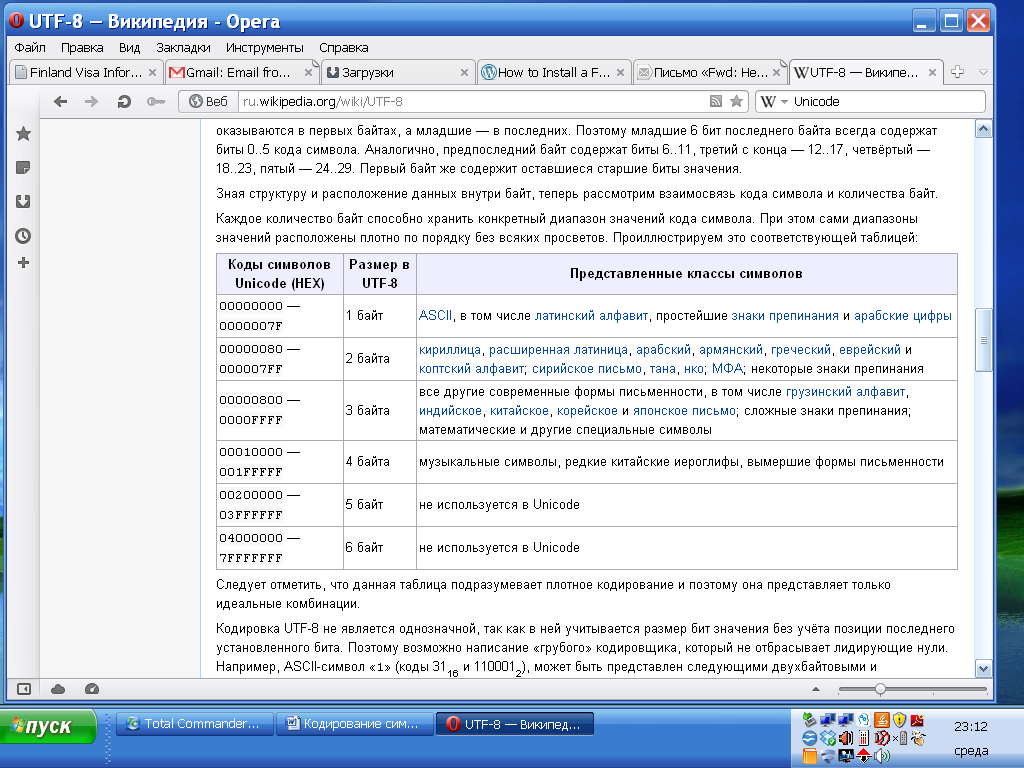Open the расширенная латиница link
This screenshot has height=768, width=1024.
coord(558,349)
